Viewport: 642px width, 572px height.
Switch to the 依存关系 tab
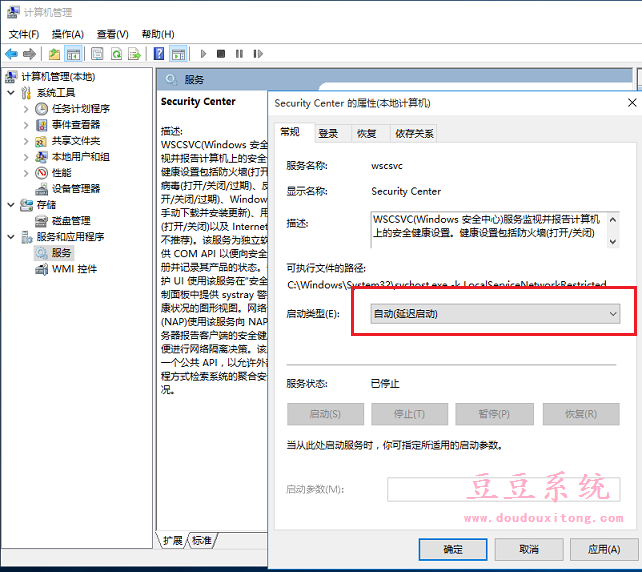point(414,133)
